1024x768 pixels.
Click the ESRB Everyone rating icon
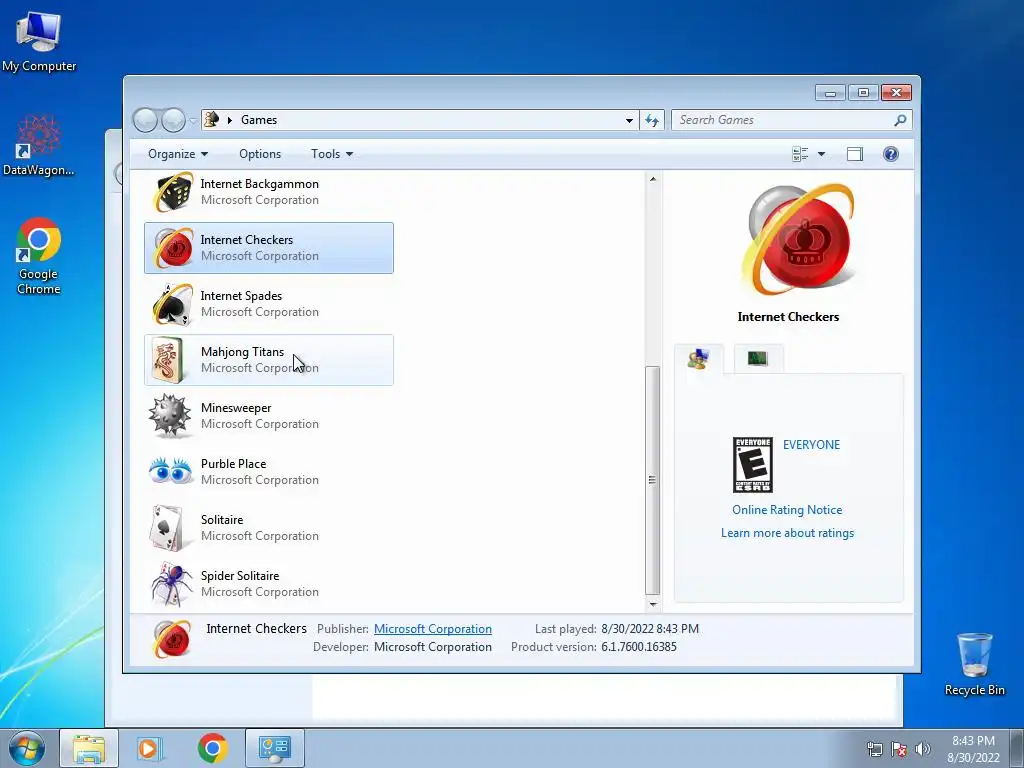pos(752,465)
